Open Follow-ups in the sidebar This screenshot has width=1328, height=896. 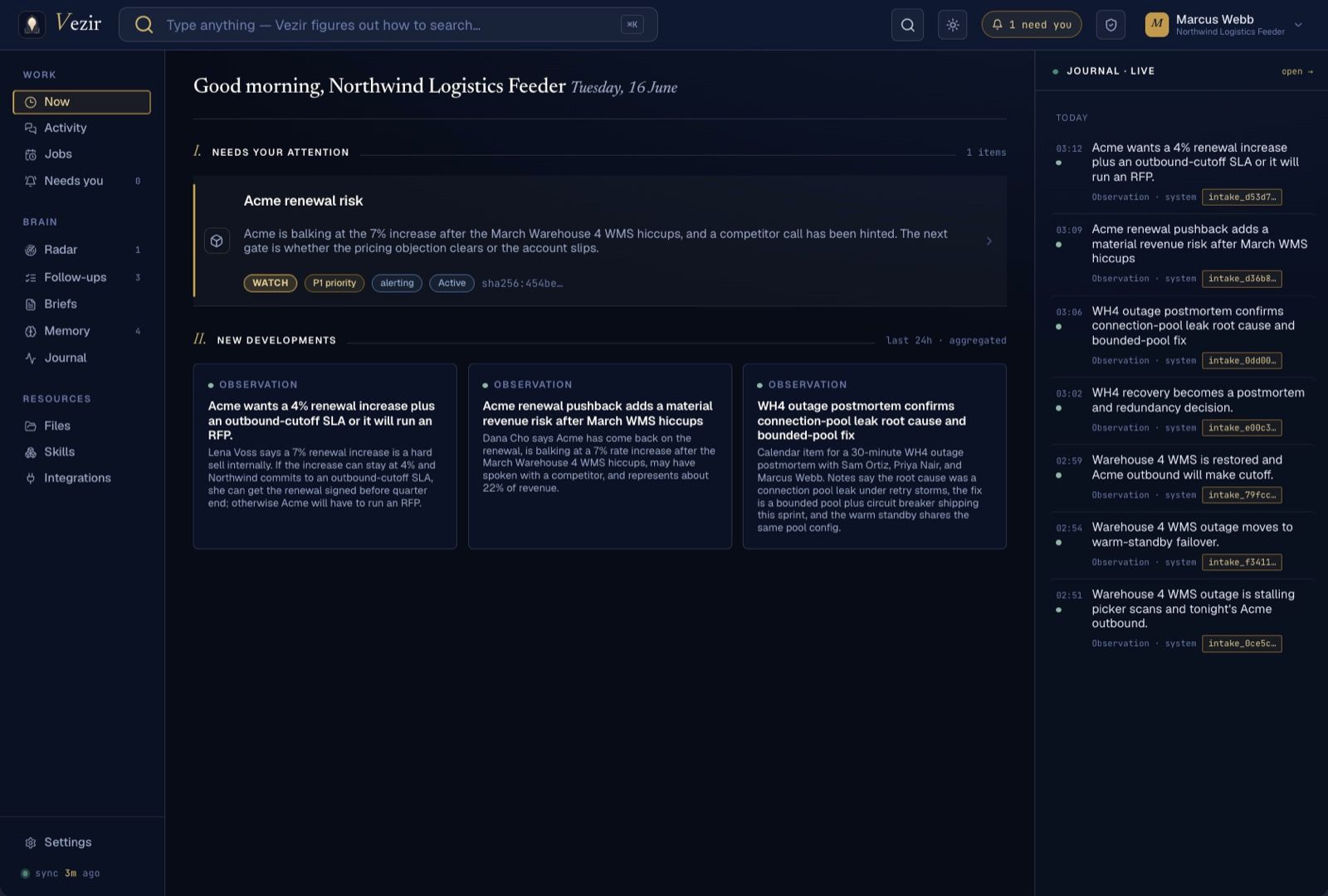(81, 277)
